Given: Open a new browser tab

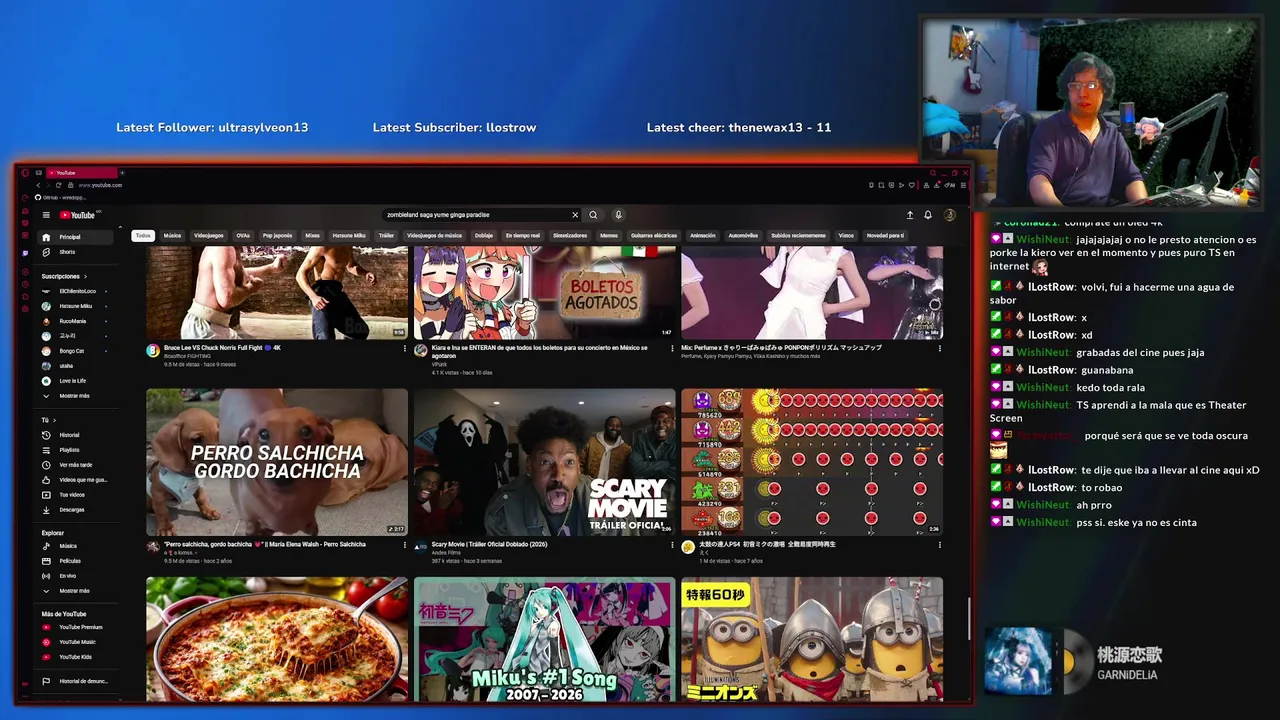Looking at the screenshot, I should point(122,173).
